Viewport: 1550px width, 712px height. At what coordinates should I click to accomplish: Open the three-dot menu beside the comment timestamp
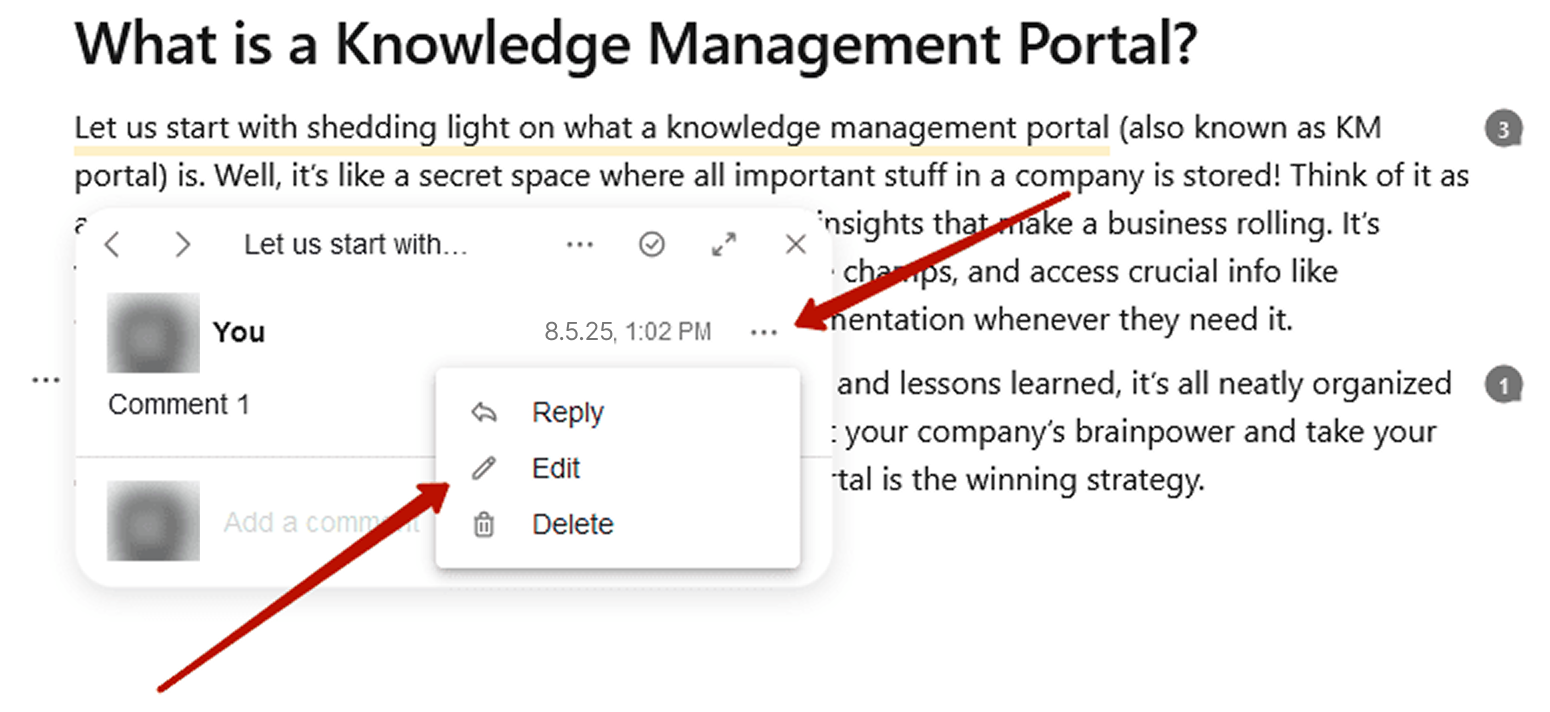tap(763, 333)
